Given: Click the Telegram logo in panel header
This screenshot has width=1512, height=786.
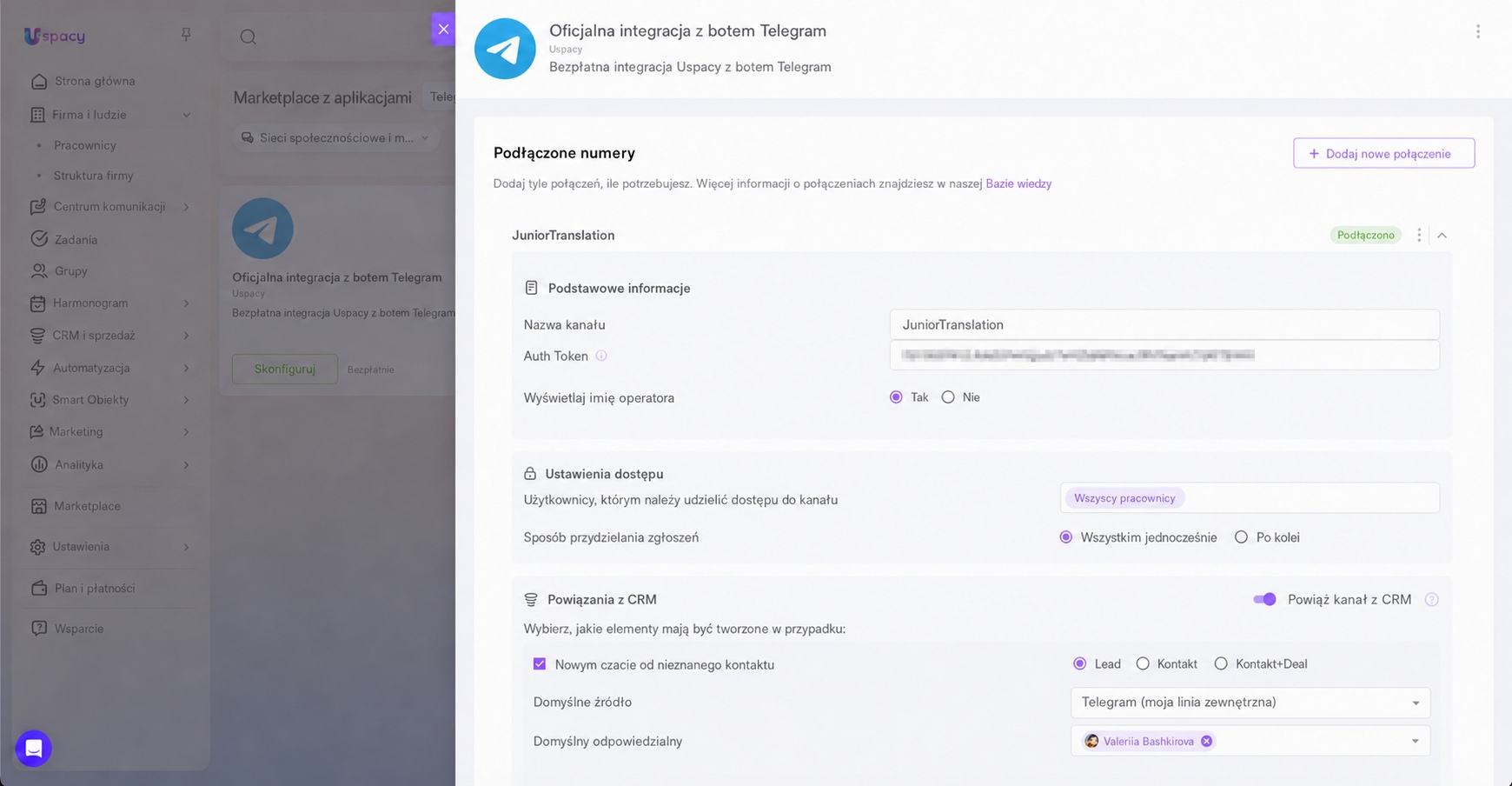Looking at the screenshot, I should coord(505,49).
